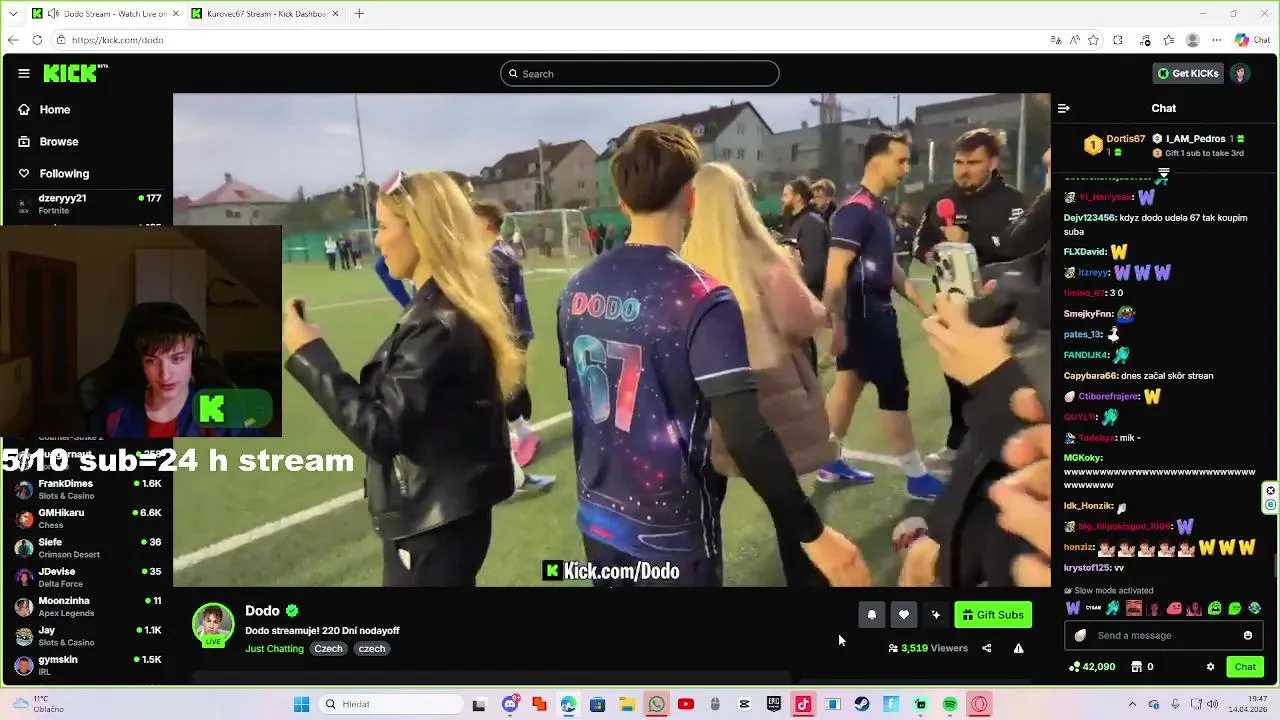The height and width of the screenshot is (720, 1280).
Task: Click I_AM_Pedros gifter name in chat
Action: click(x=1195, y=139)
